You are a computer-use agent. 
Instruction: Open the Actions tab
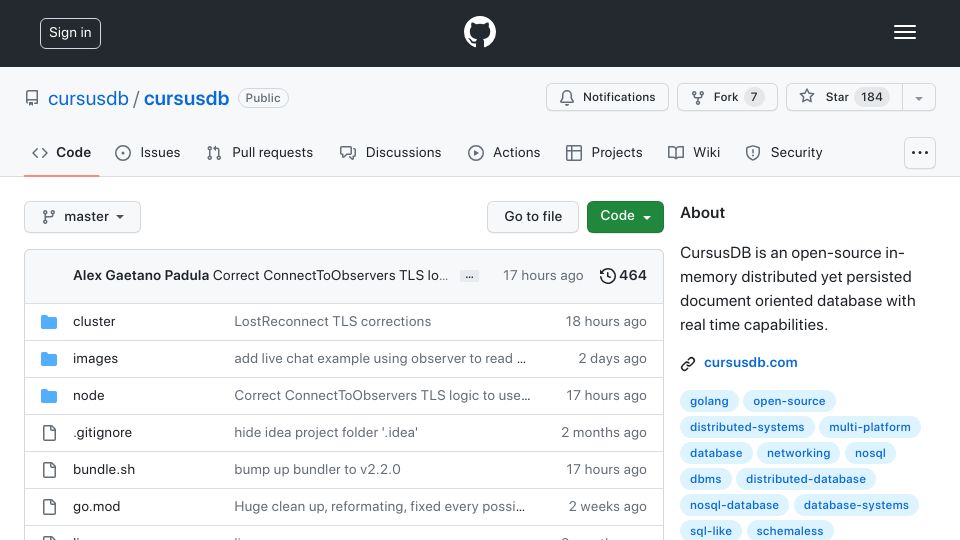point(504,152)
